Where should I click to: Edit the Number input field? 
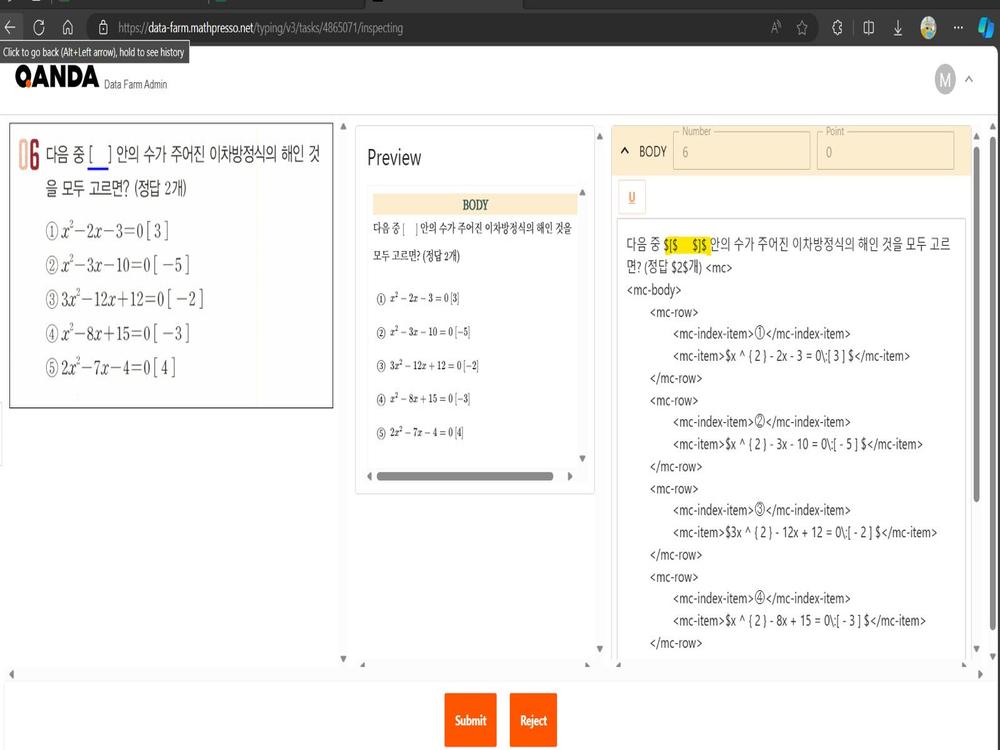tap(741, 151)
